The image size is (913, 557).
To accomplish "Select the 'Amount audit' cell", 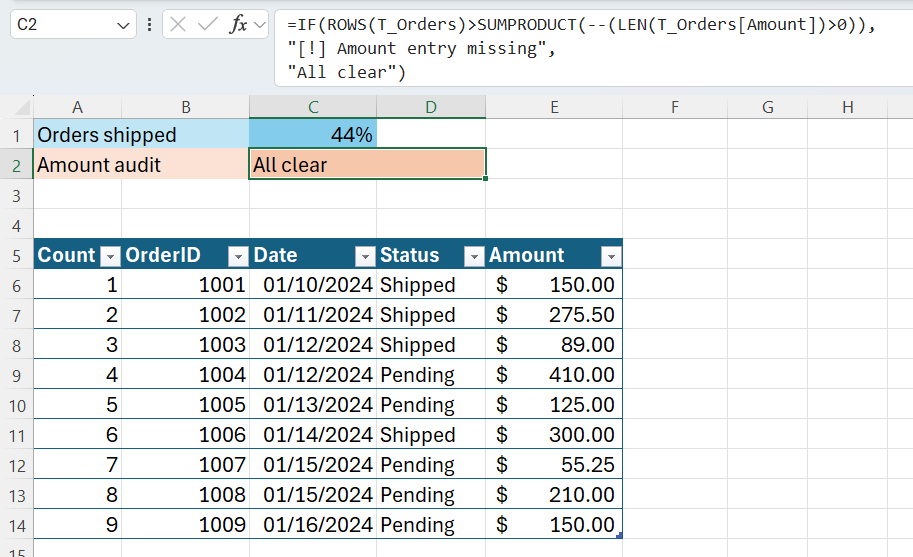I will coord(141,165).
